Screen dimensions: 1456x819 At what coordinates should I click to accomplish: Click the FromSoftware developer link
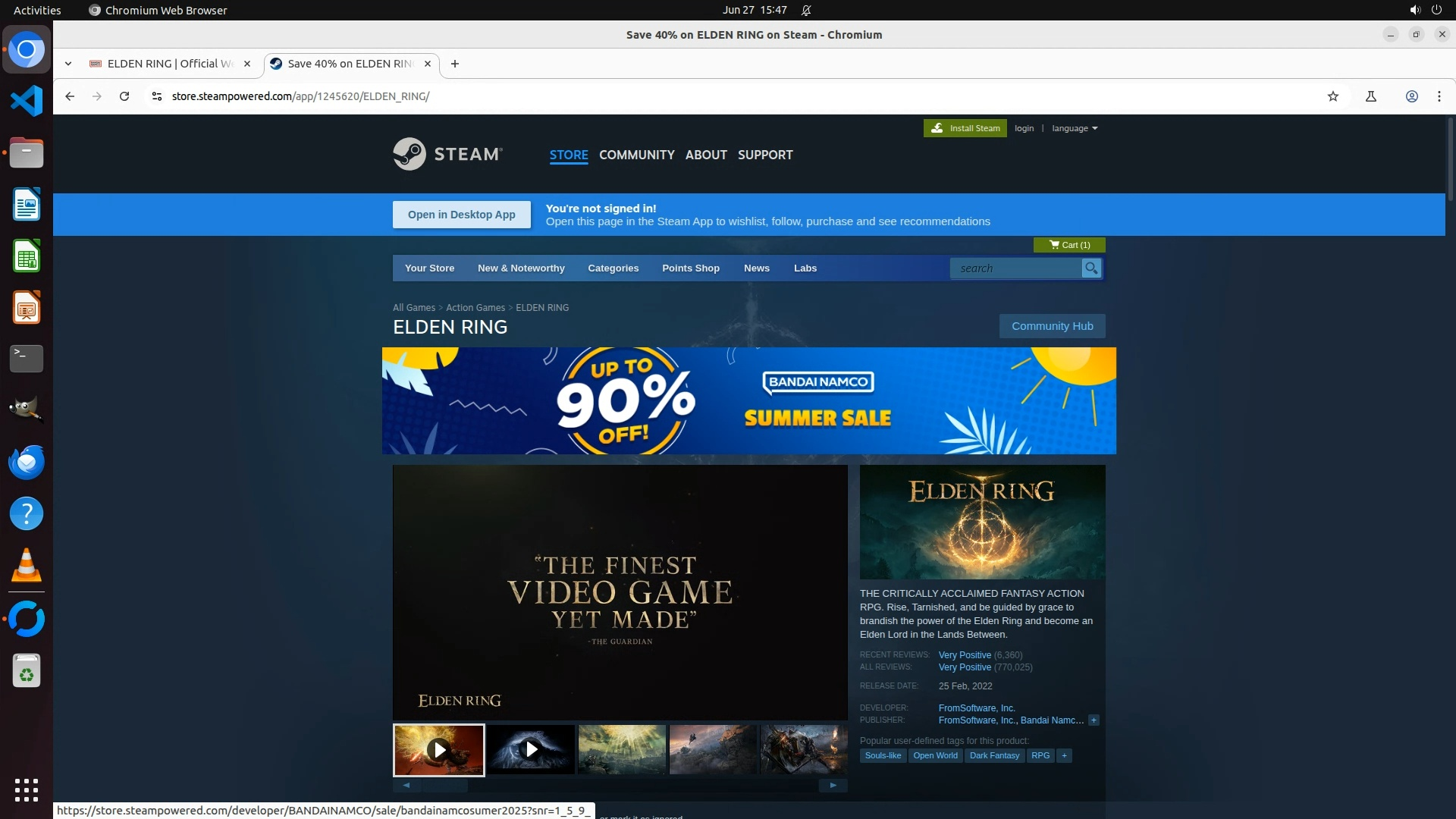976,708
